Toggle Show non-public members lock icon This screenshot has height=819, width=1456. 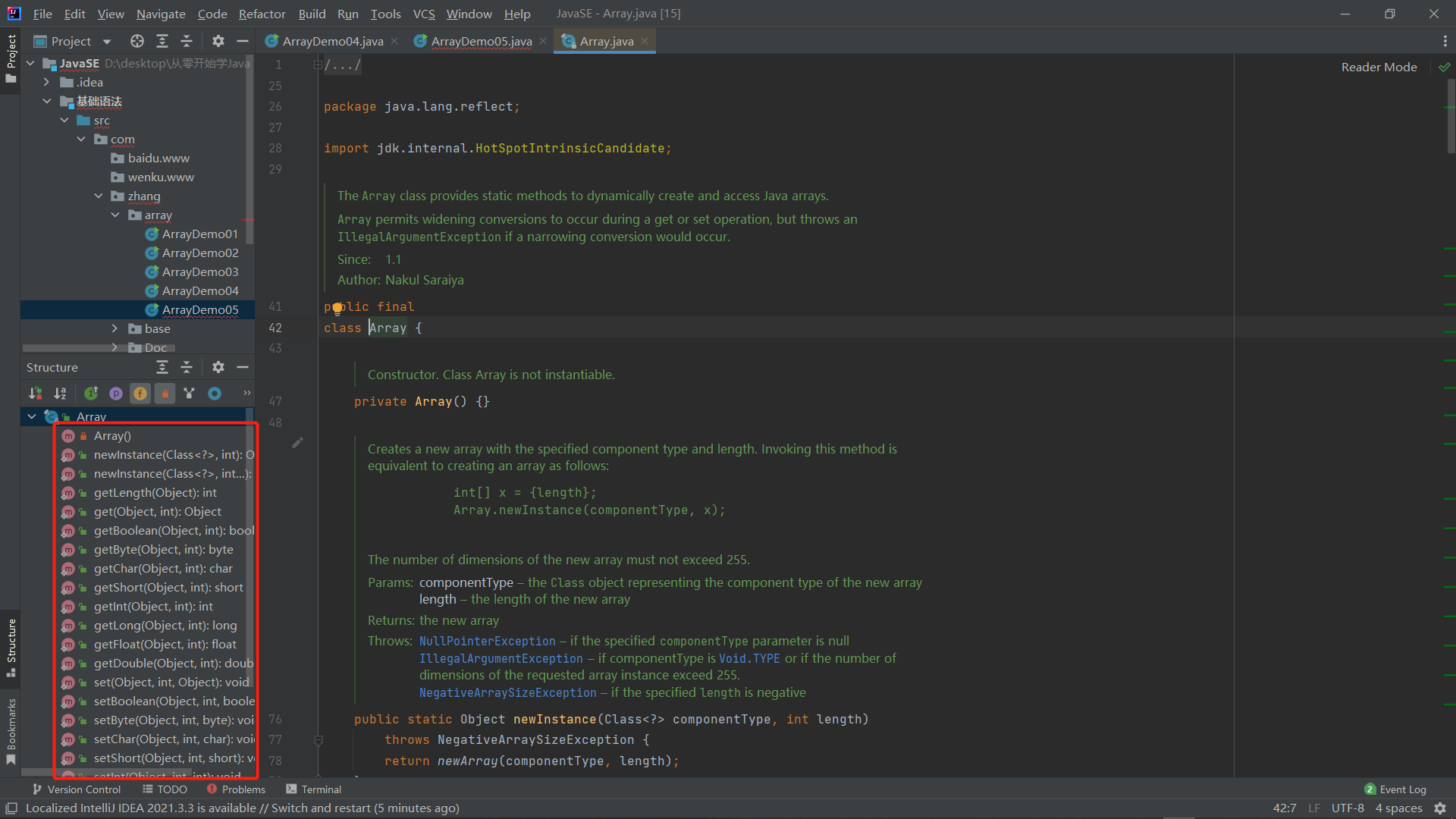[x=165, y=393]
